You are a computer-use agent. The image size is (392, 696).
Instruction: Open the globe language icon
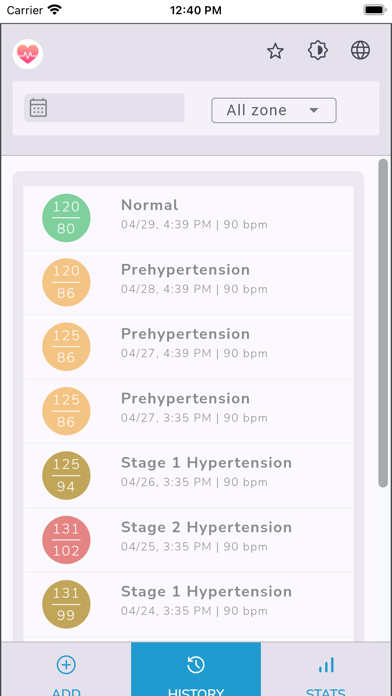[360, 50]
